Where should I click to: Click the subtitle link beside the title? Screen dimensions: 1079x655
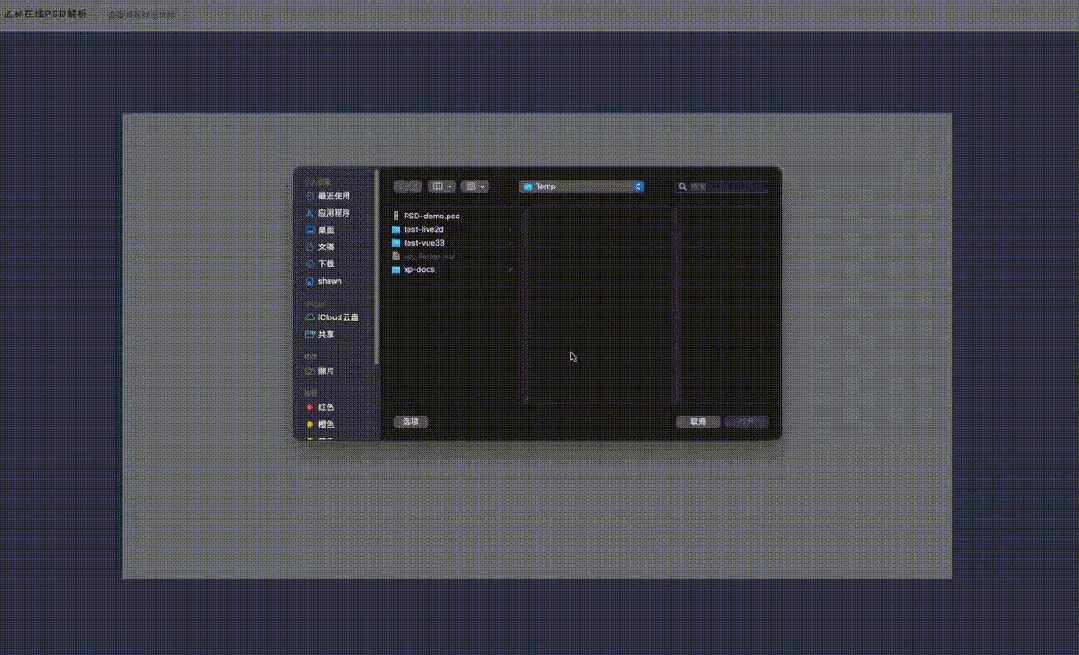coord(142,14)
